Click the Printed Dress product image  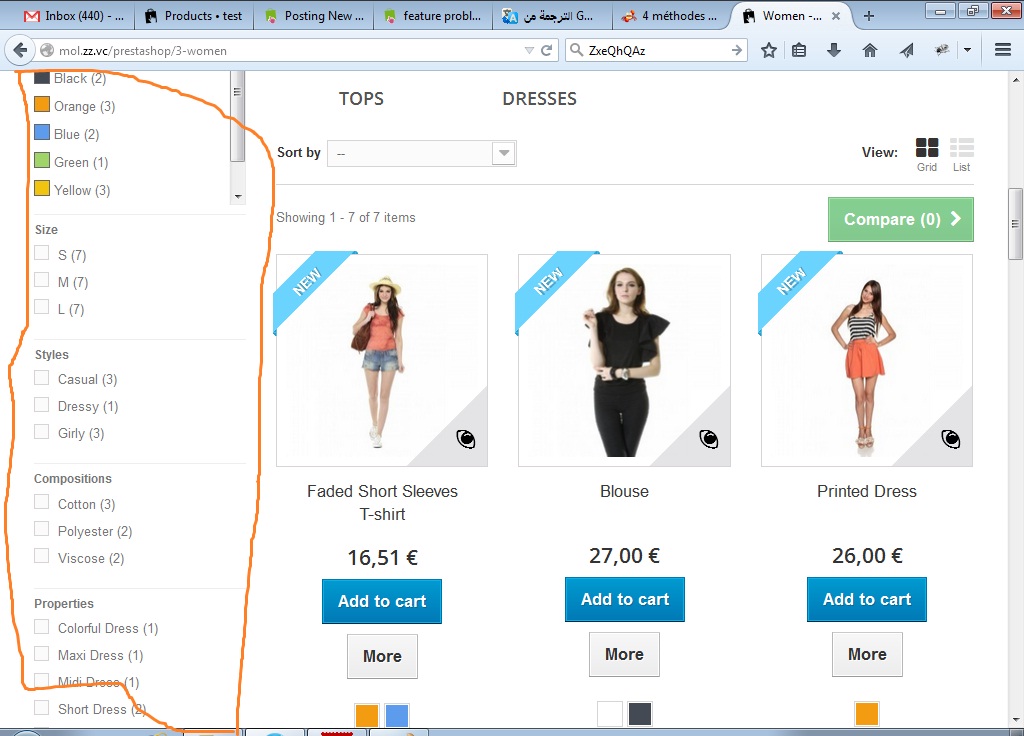[x=867, y=360]
